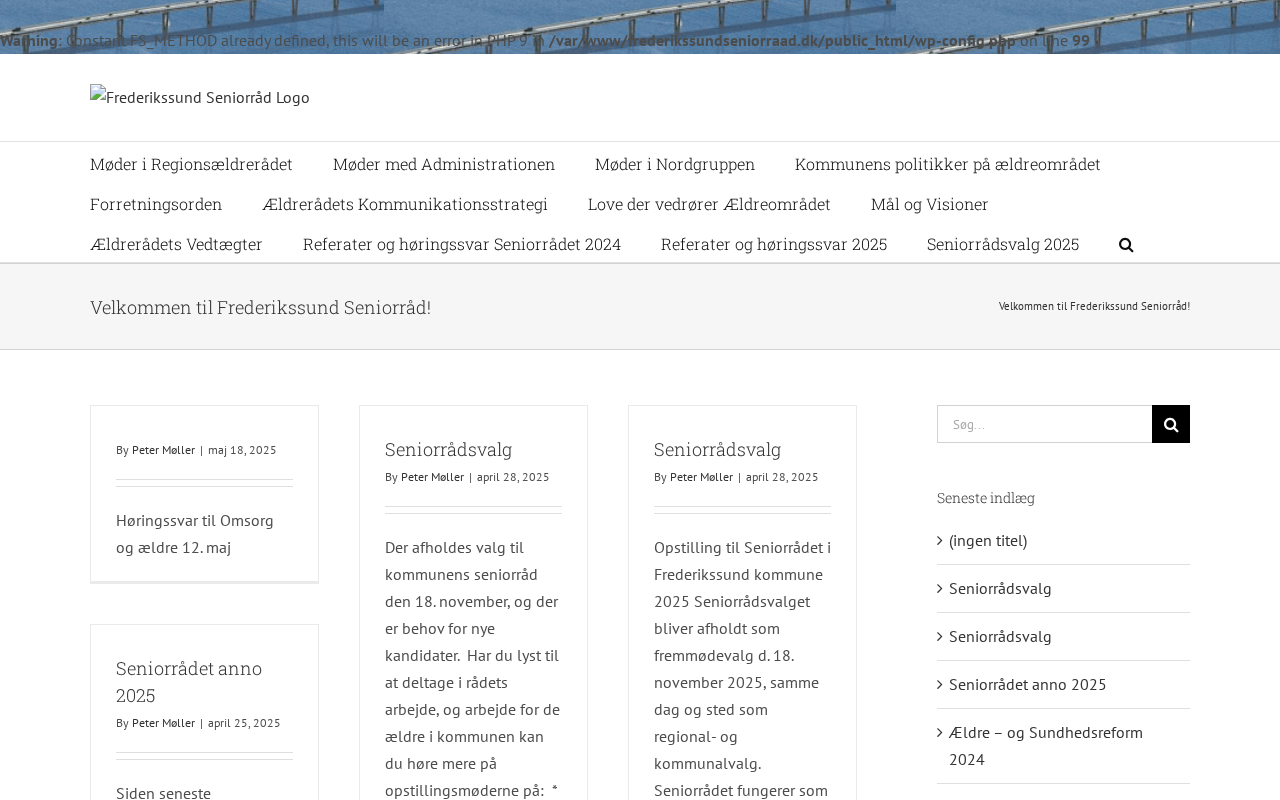
Task: Open Love der vedrører Ældreområdet
Action: [709, 204]
